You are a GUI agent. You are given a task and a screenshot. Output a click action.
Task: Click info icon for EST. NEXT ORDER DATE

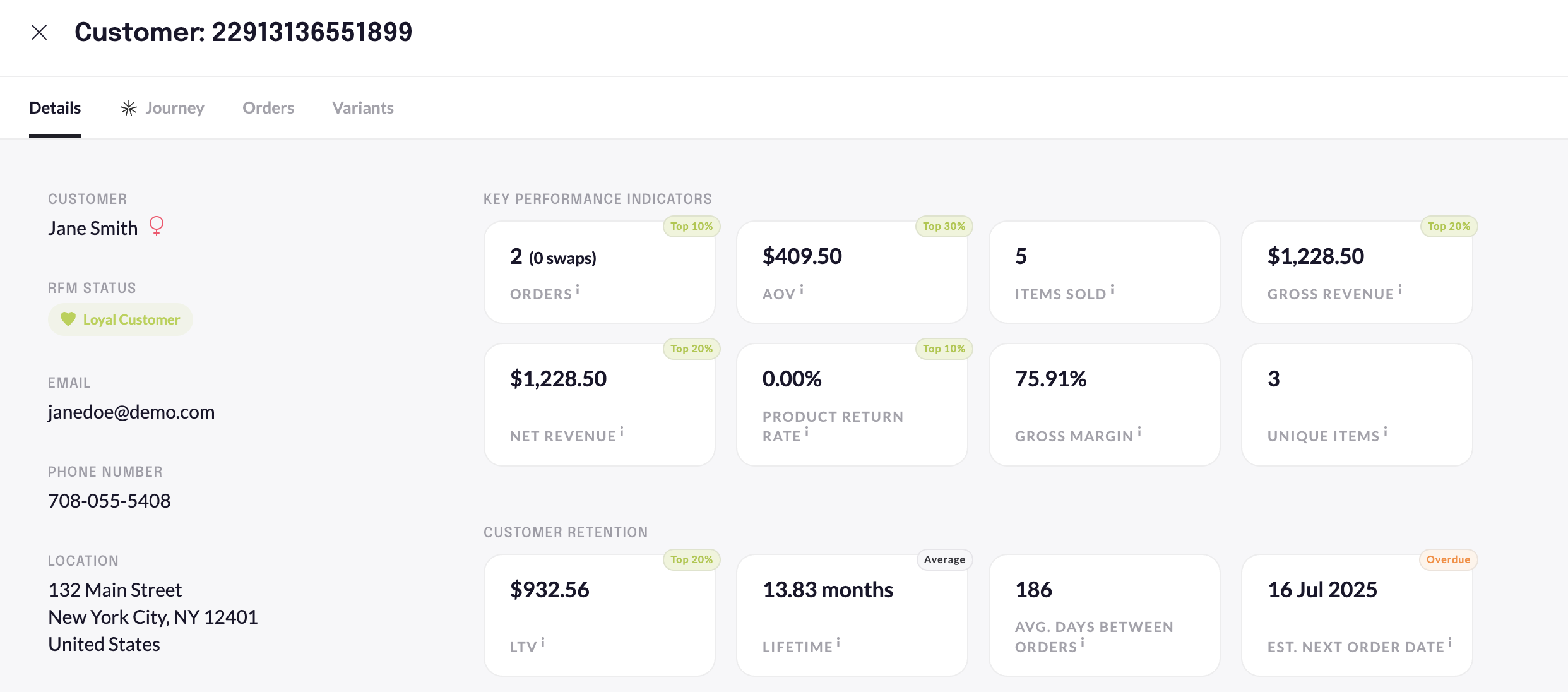click(x=1450, y=643)
